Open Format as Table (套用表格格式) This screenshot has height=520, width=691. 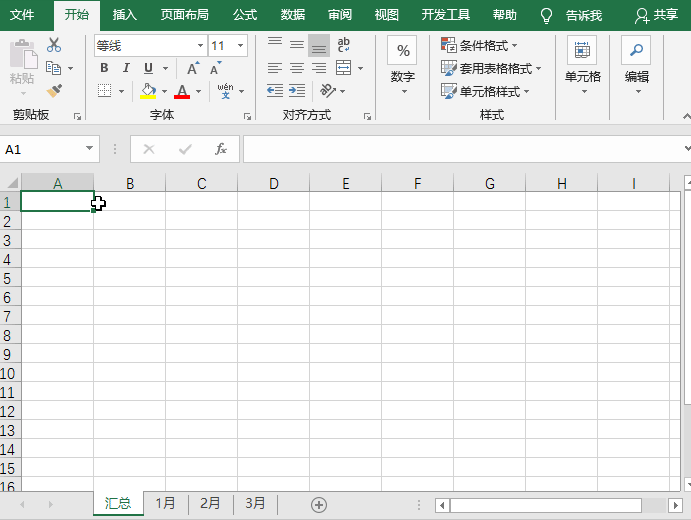pyautogui.click(x=491, y=68)
